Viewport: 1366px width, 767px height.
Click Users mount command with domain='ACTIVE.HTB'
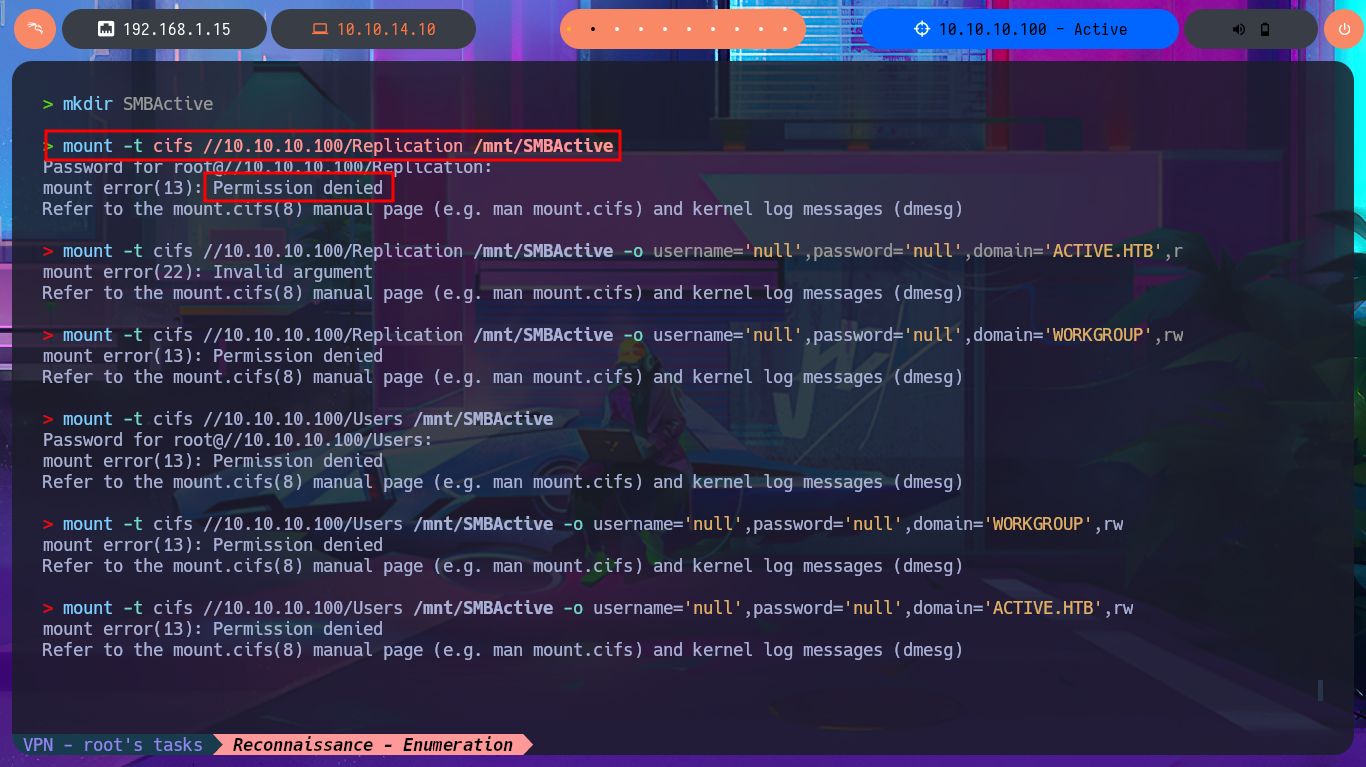[x=588, y=608]
